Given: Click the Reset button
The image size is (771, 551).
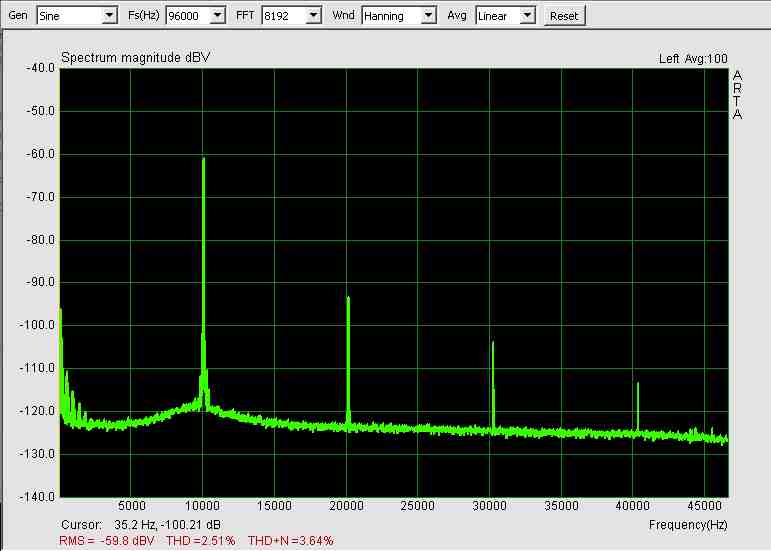Looking at the screenshot, I should [564, 16].
